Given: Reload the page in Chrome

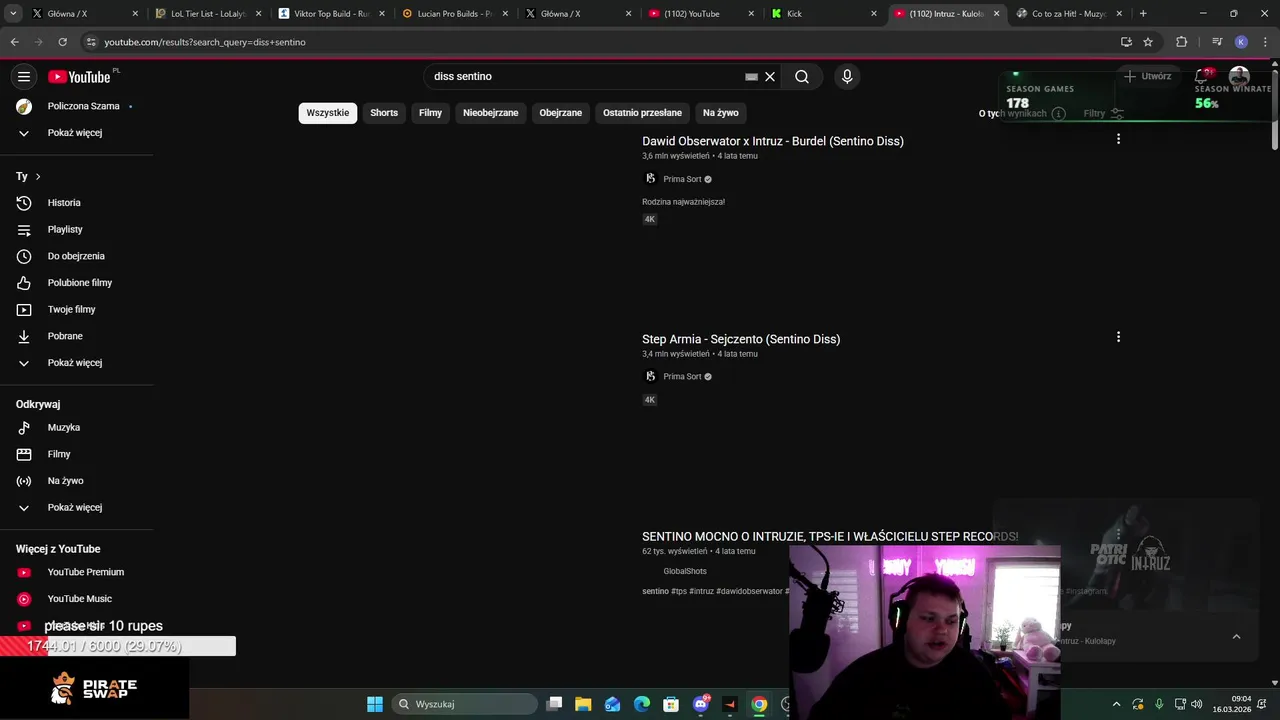Looking at the screenshot, I should [x=62, y=42].
